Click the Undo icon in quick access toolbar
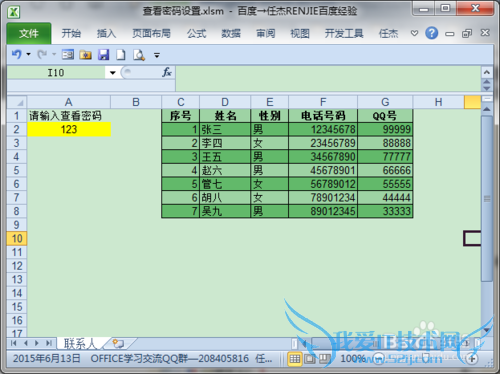Viewport: 500px width, 374px height. coord(17,54)
